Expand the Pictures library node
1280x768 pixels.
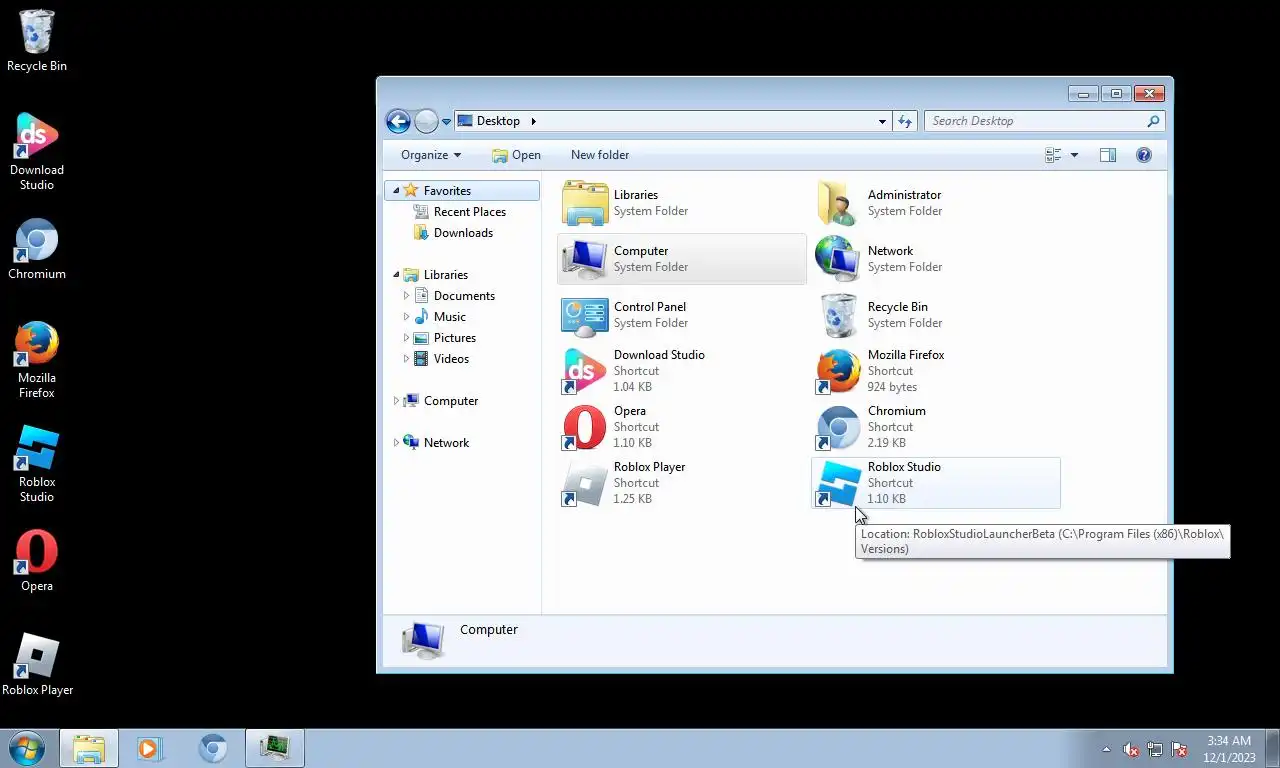[406, 338]
